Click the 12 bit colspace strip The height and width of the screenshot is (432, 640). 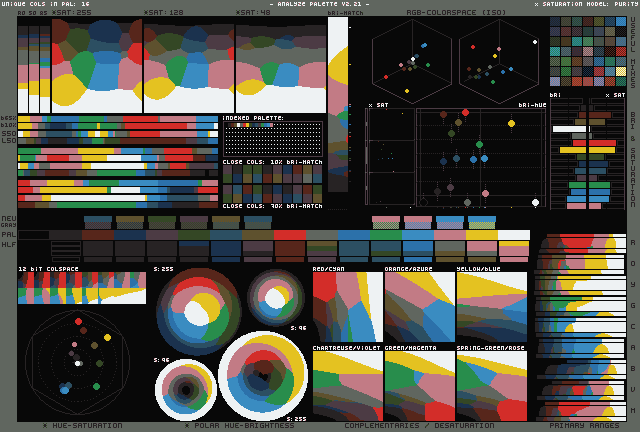click(x=81, y=288)
